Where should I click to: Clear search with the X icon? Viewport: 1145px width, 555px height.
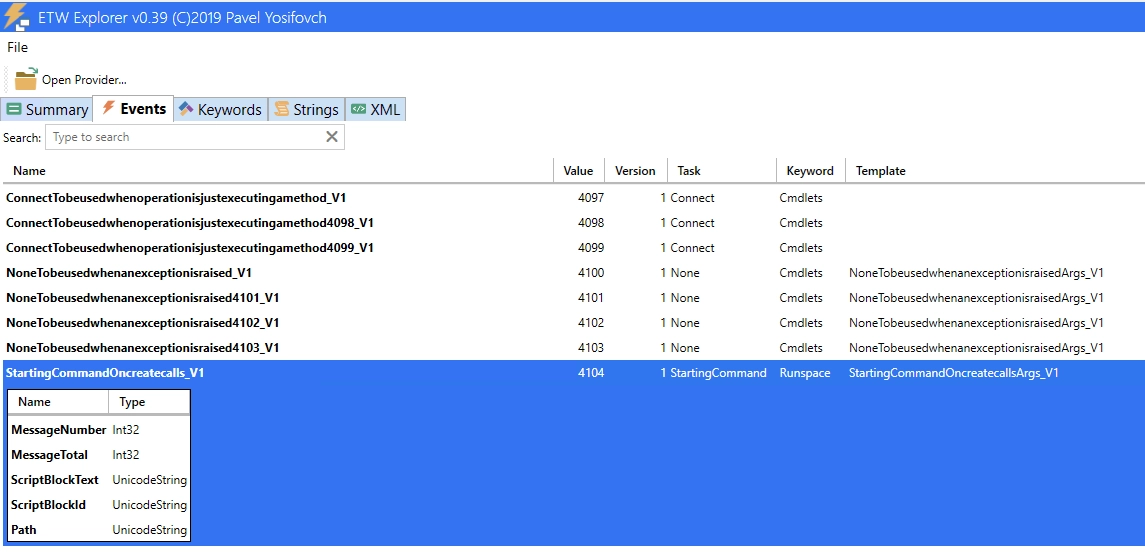click(x=332, y=137)
